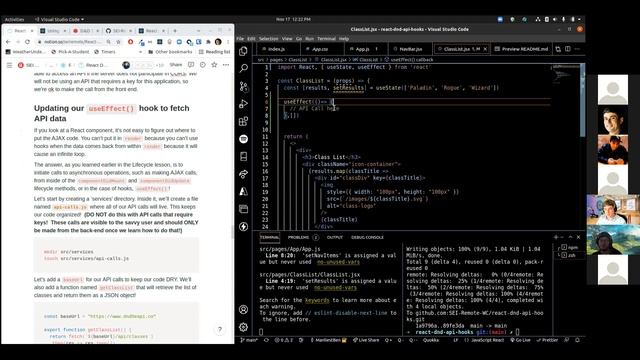Image resolution: width=640 pixels, height=360 pixels.
Task: Click Activities in the GNOME top bar
Action: pyautogui.click(x=14, y=19)
